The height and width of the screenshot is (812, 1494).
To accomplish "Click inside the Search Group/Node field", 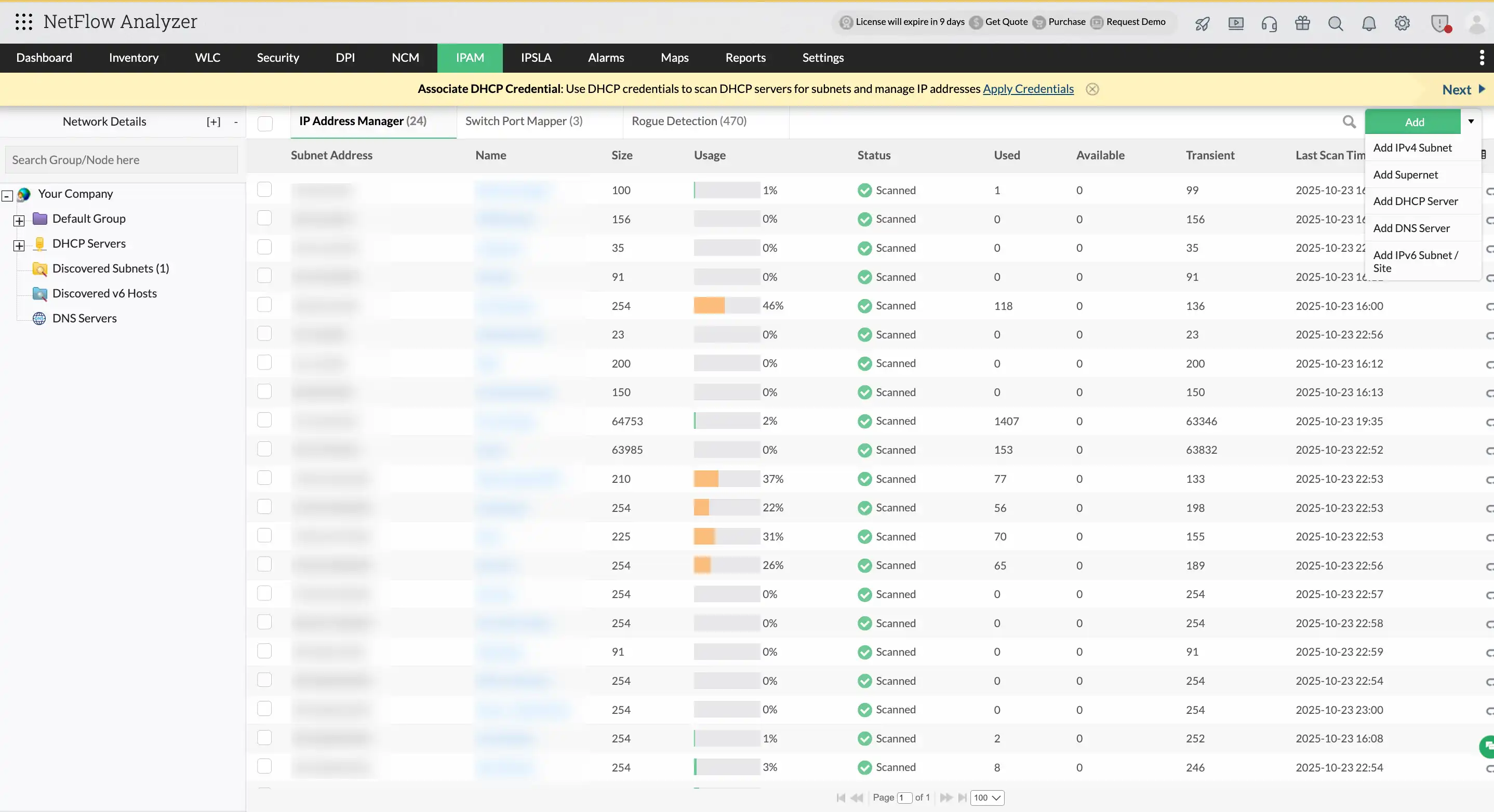I will click(x=121, y=159).
